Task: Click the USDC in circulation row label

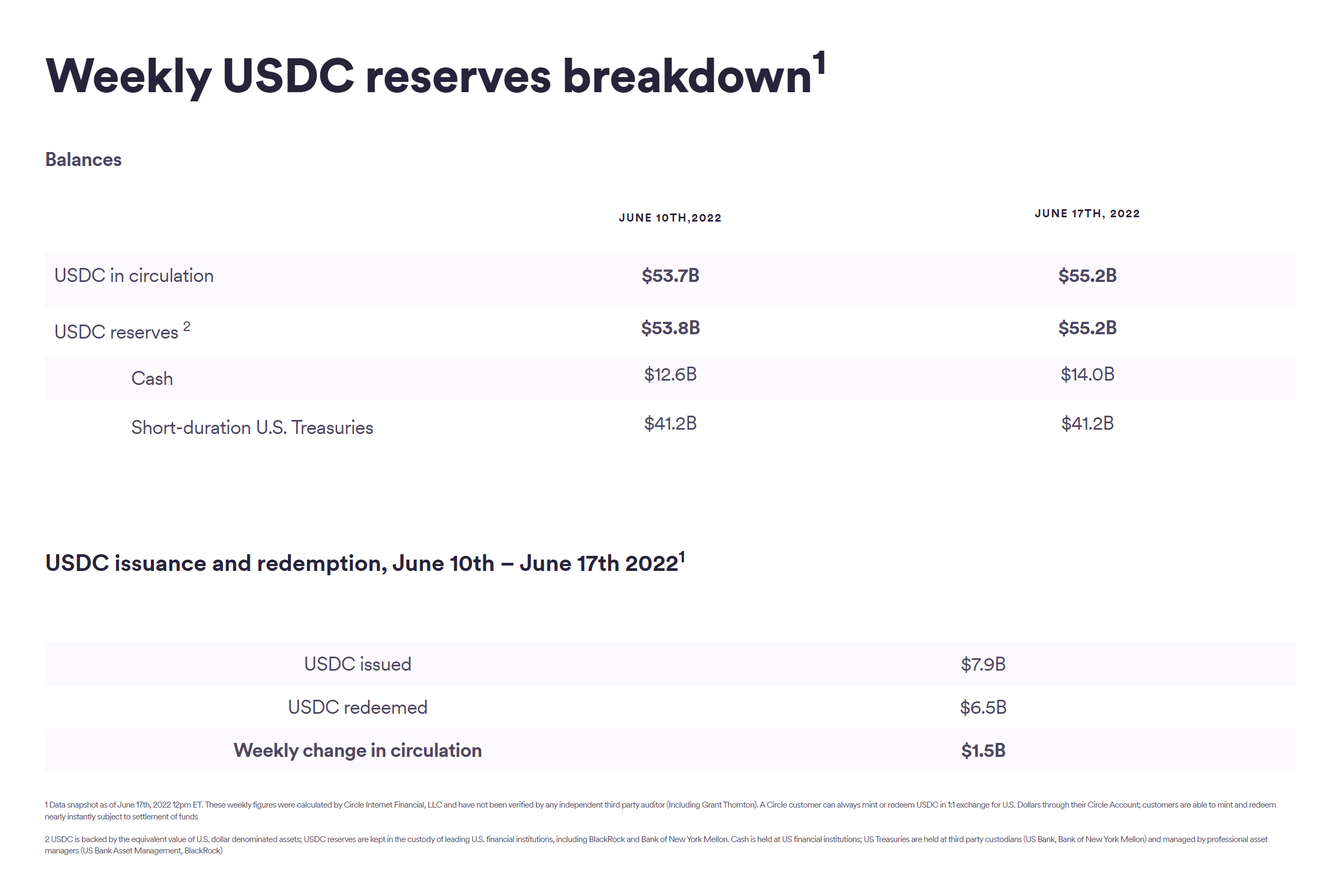Action: click(x=134, y=276)
